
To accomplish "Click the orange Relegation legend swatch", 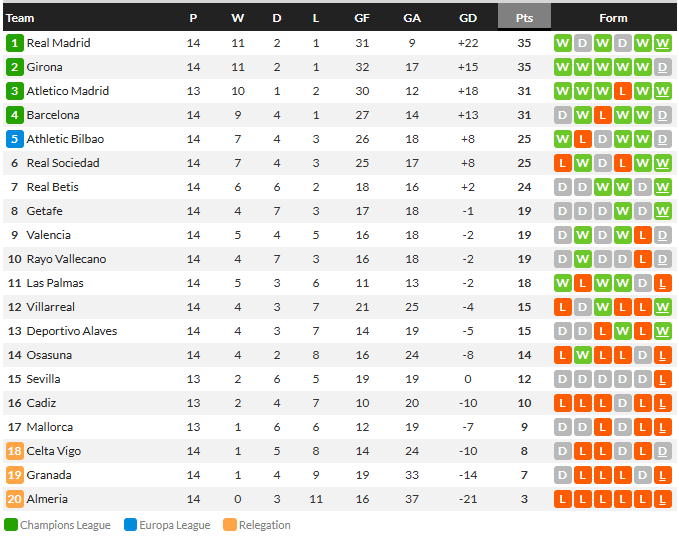I will pos(230,525).
